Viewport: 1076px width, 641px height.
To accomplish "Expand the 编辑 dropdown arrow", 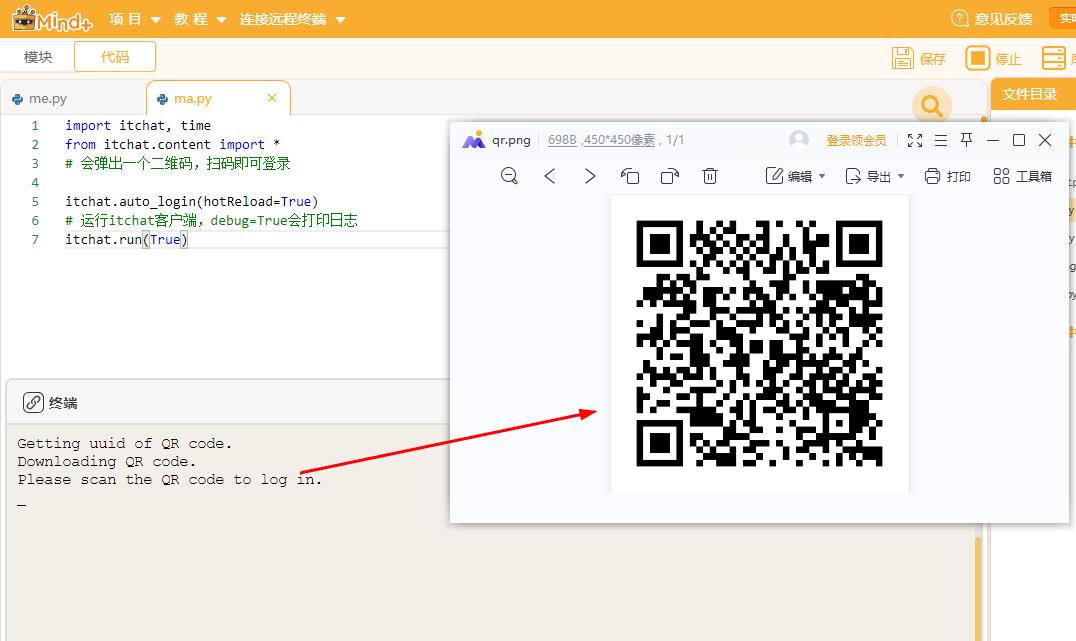I will click(x=822, y=176).
